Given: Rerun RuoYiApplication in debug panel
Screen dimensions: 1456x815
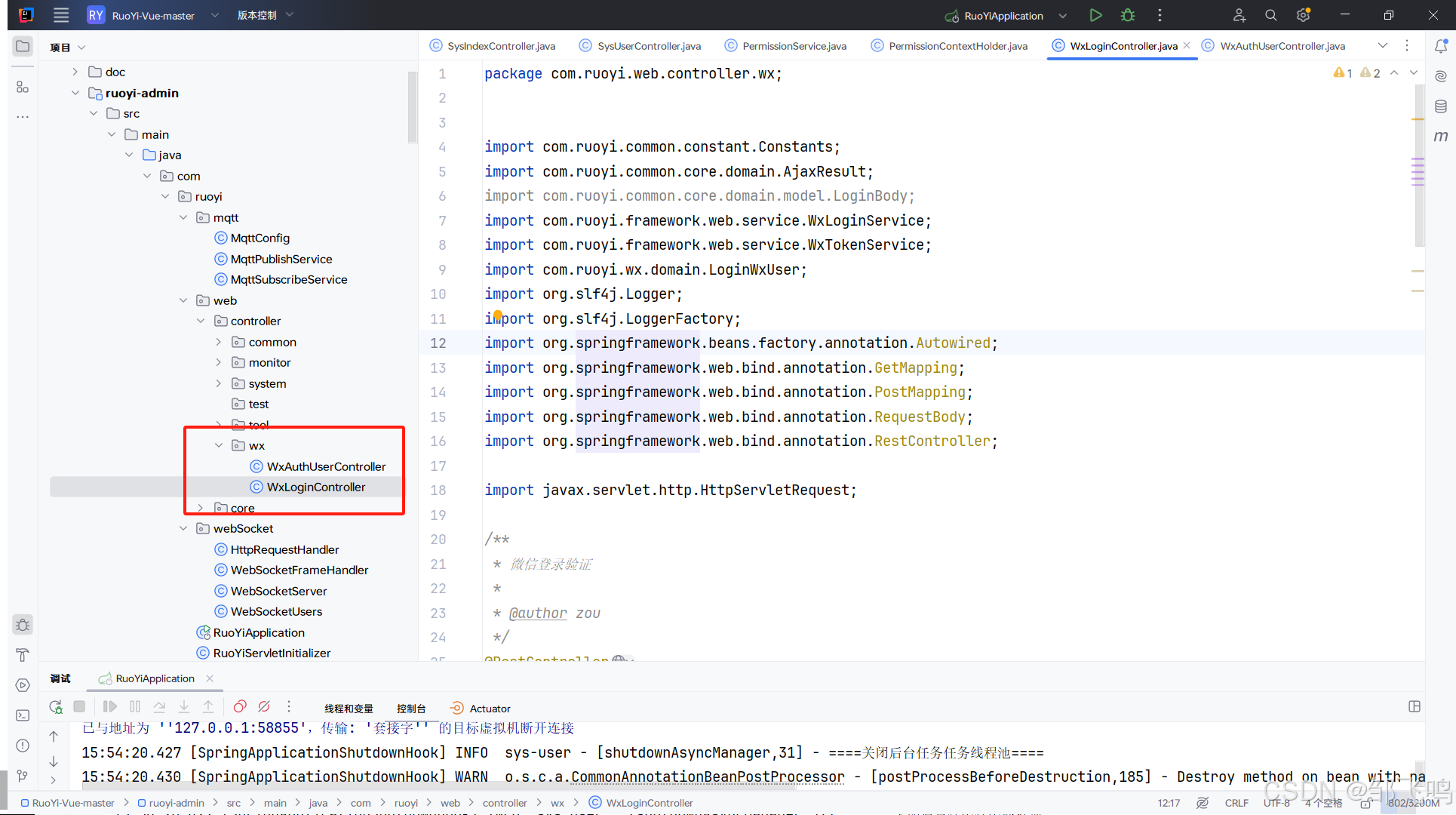Looking at the screenshot, I should [56, 707].
